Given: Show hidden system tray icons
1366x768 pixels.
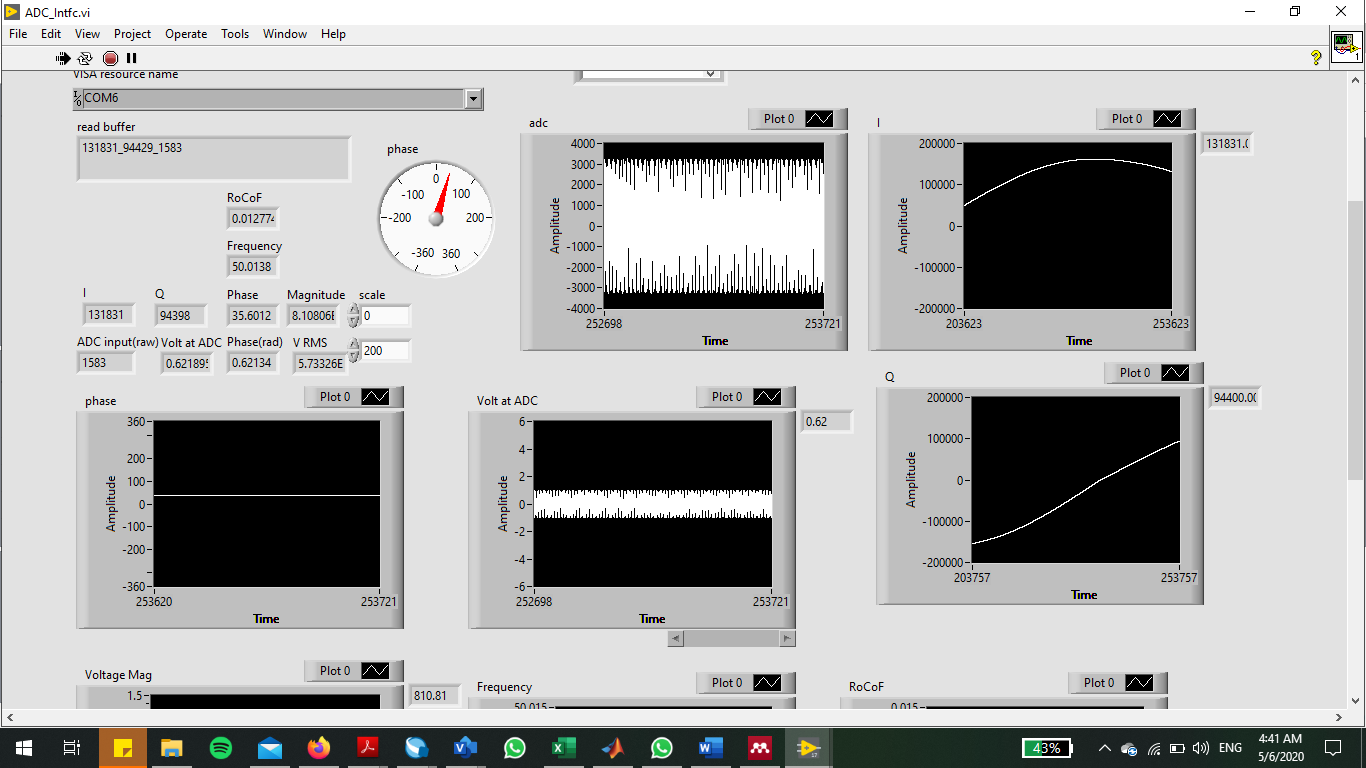Looking at the screenshot, I should coord(1104,747).
